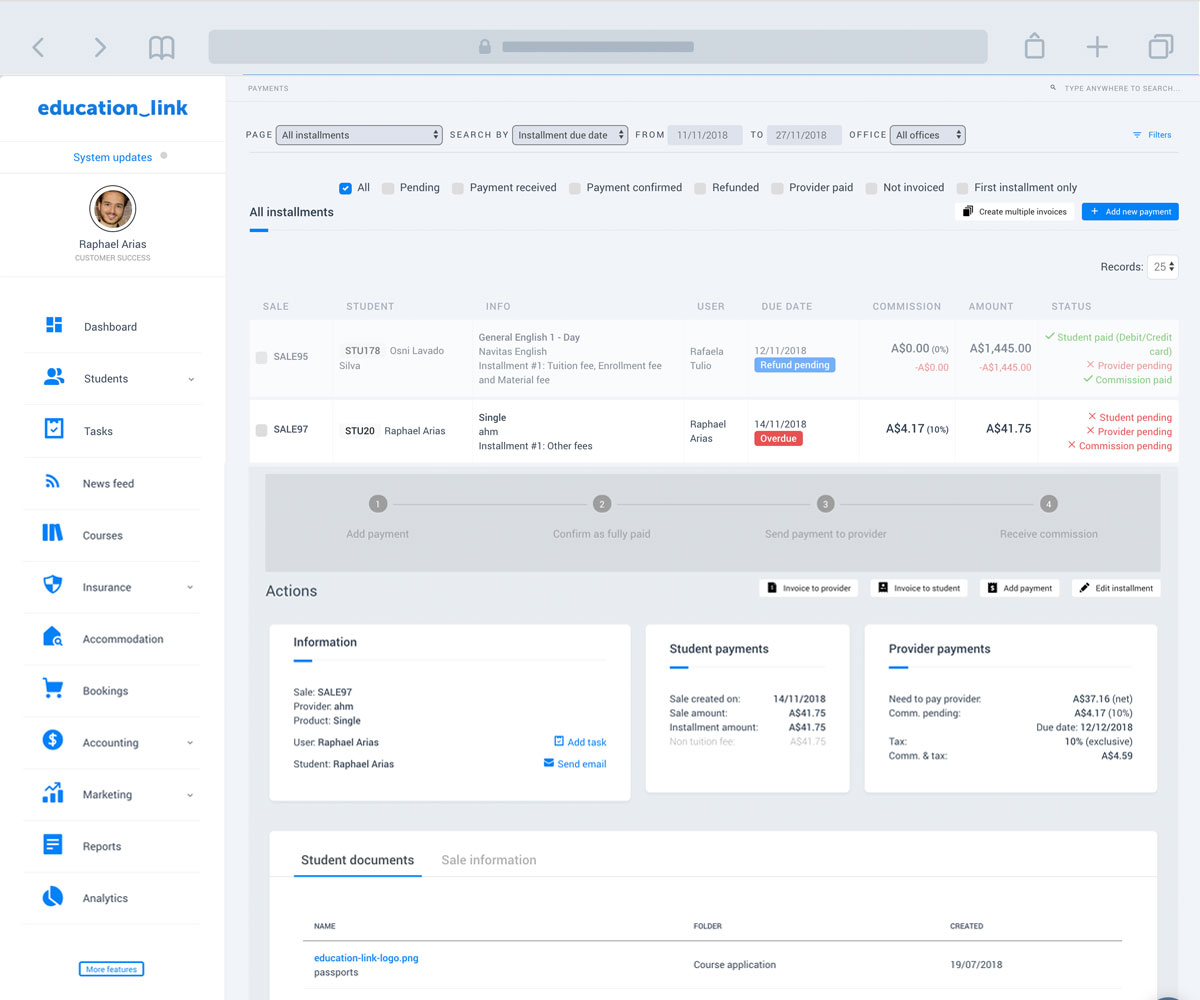
Task: Open the Analytics pie chart icon
Action: pos(54,897)
